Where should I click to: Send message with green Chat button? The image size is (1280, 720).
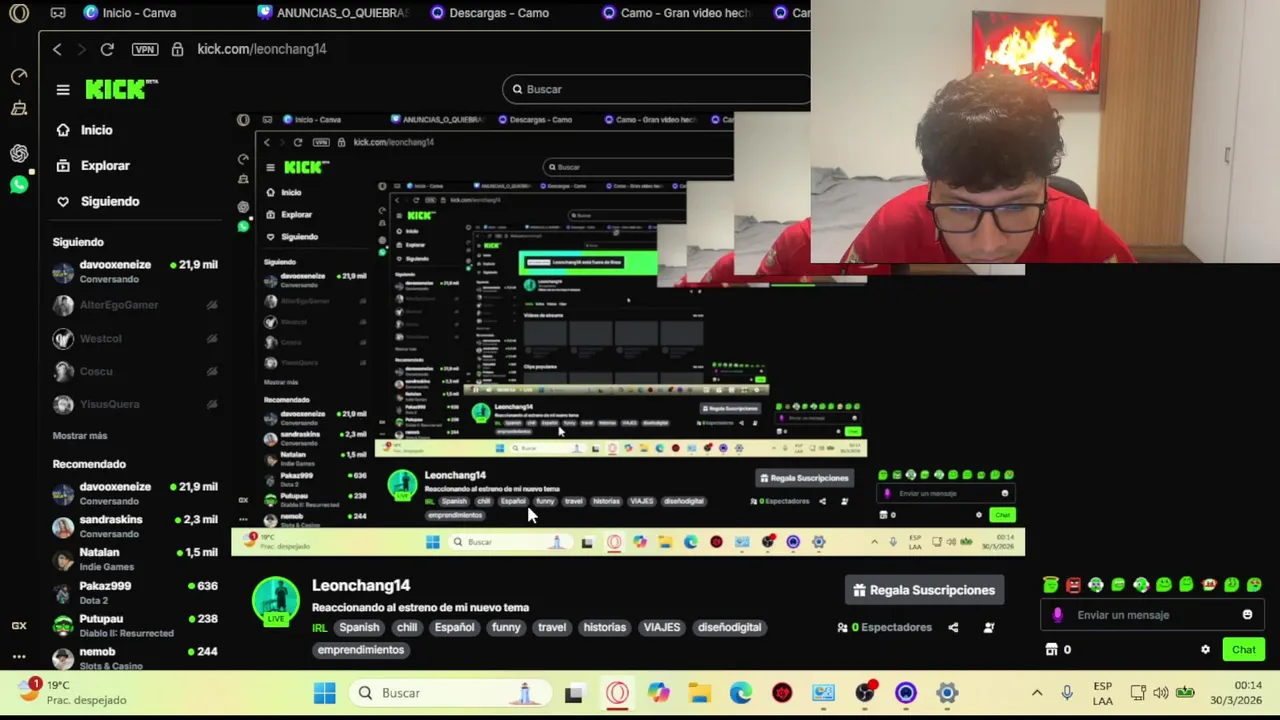pos(1243,650)
